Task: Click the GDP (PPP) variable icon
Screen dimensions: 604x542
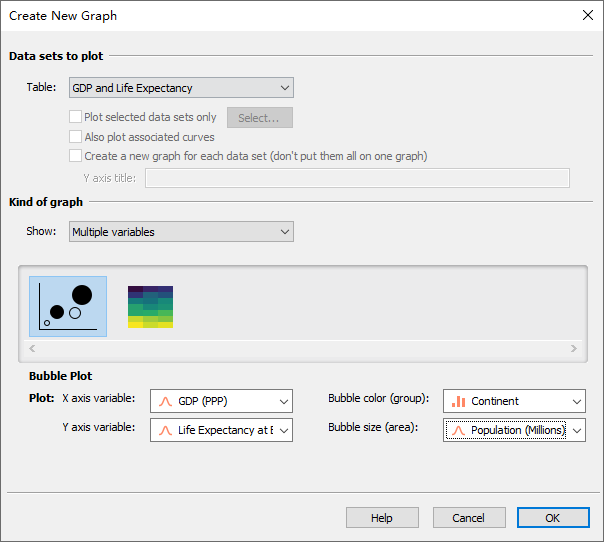Action: click(165, 401)
